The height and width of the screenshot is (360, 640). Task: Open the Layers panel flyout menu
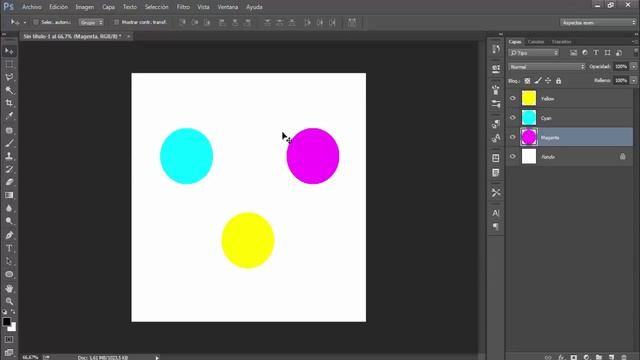635,42
